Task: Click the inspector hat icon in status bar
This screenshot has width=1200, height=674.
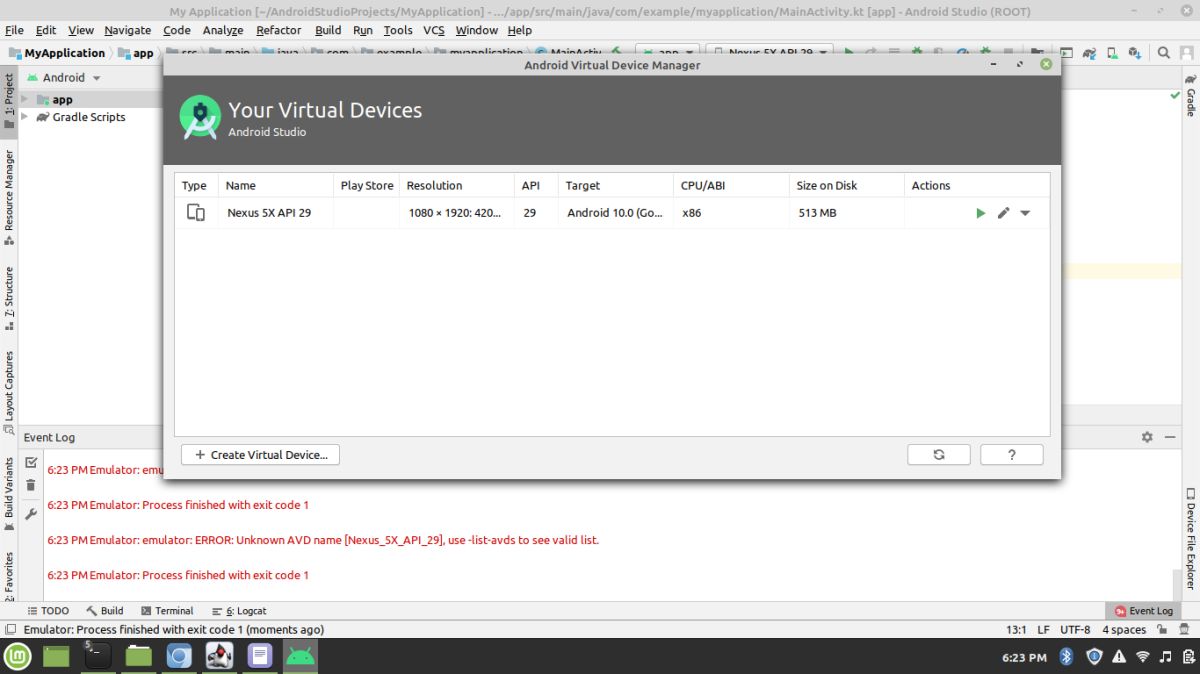Action: 1185,630
